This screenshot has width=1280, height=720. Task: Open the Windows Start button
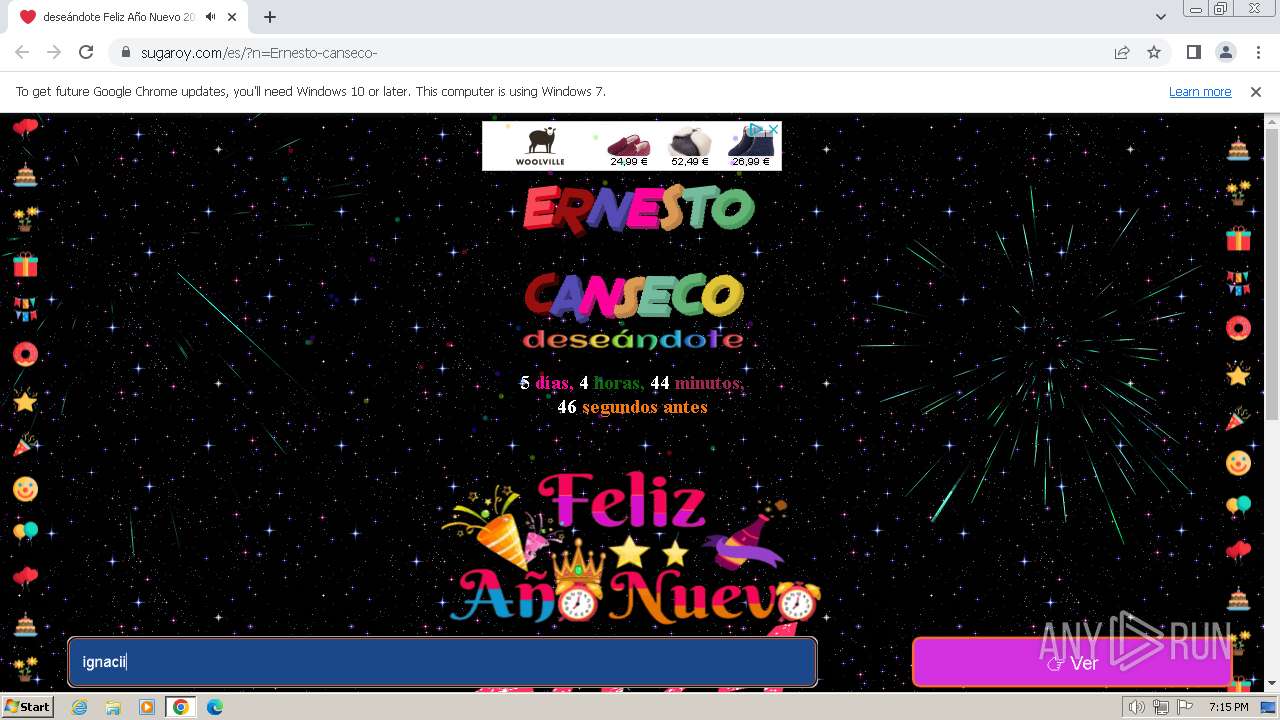tap(28, 707)
